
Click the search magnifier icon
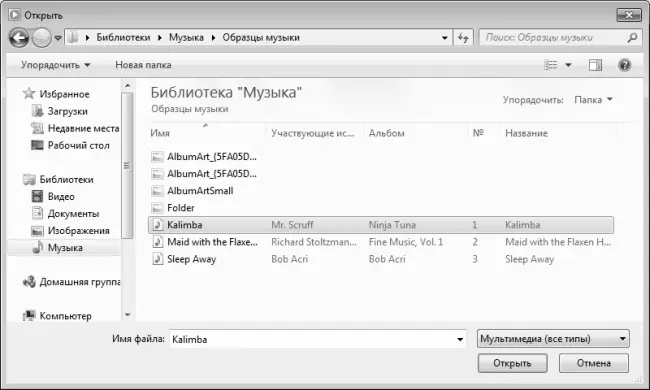632,38
